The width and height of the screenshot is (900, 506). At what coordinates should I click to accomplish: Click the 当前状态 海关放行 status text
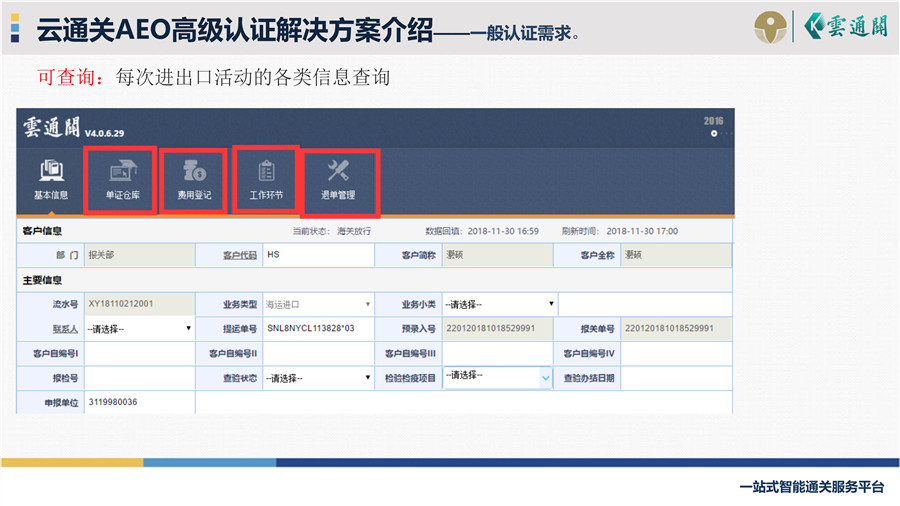point(332,231)
